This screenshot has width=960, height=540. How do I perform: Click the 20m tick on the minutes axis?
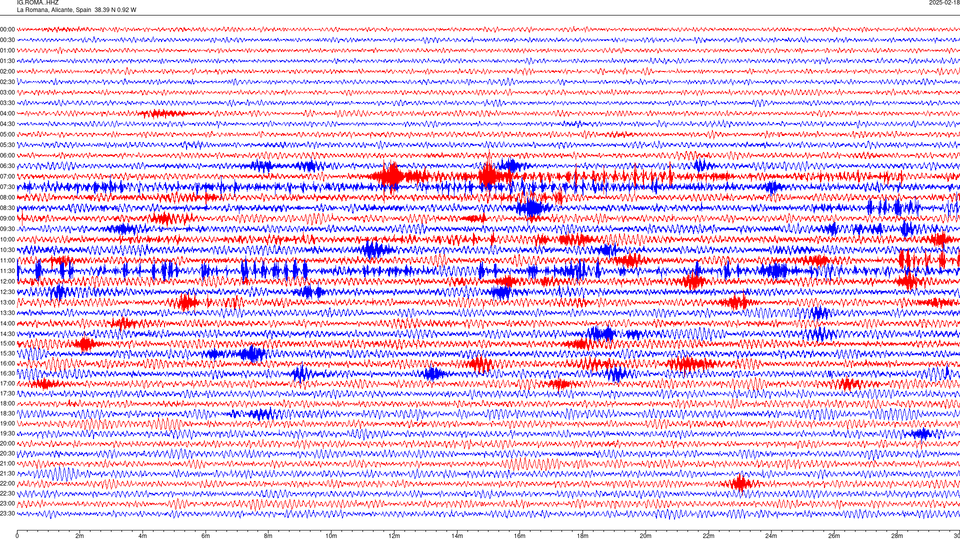[x=645, y=536]
